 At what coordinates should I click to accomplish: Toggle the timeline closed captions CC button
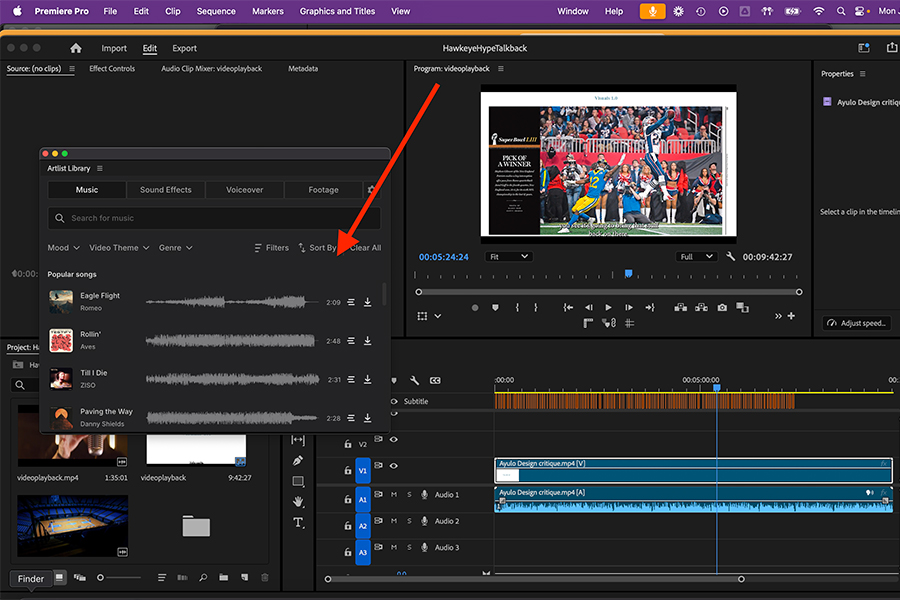click(x=435, y=380)
